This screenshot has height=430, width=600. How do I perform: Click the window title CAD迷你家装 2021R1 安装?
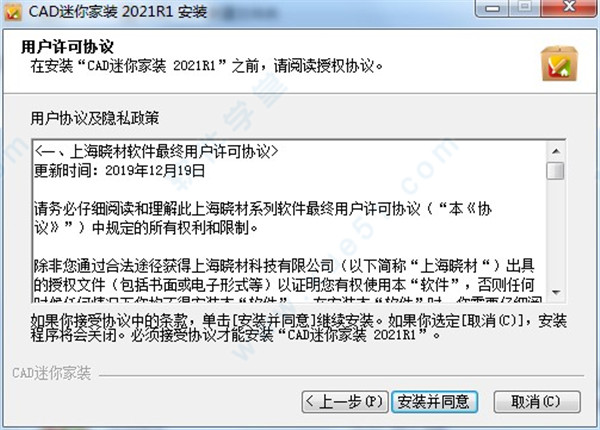tap(118, 11)
